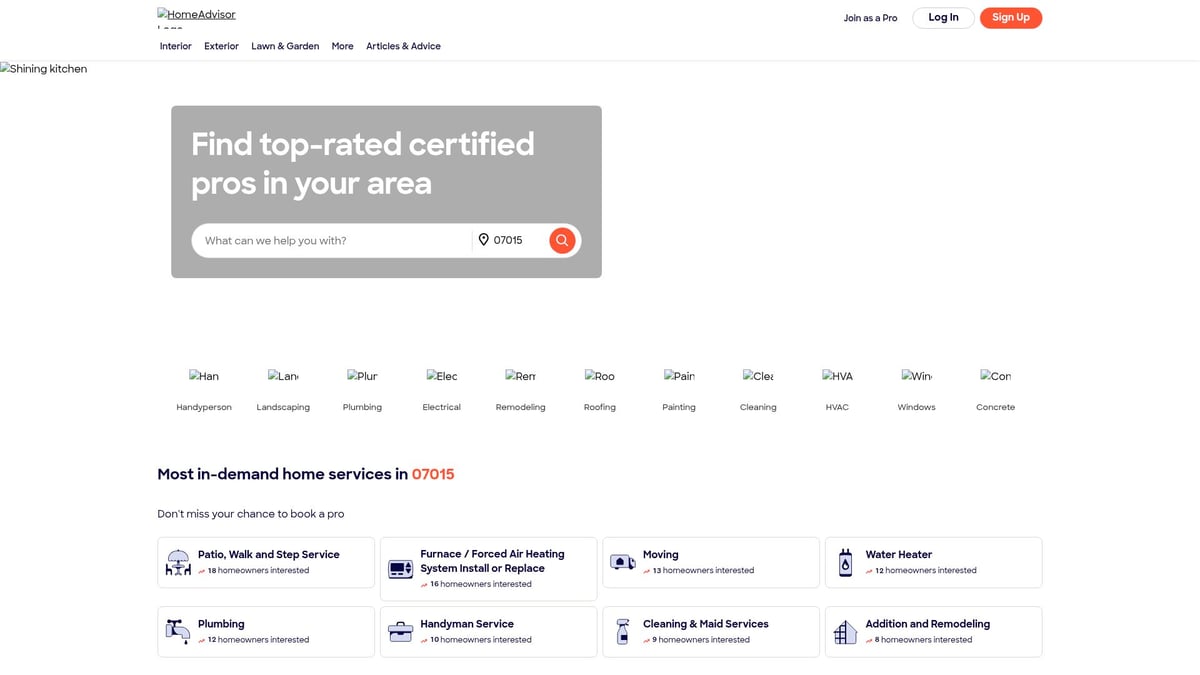This screenshot has width=1200, height=675.
Task: Click the orange Sign Up button
Action: point(1010,18)
